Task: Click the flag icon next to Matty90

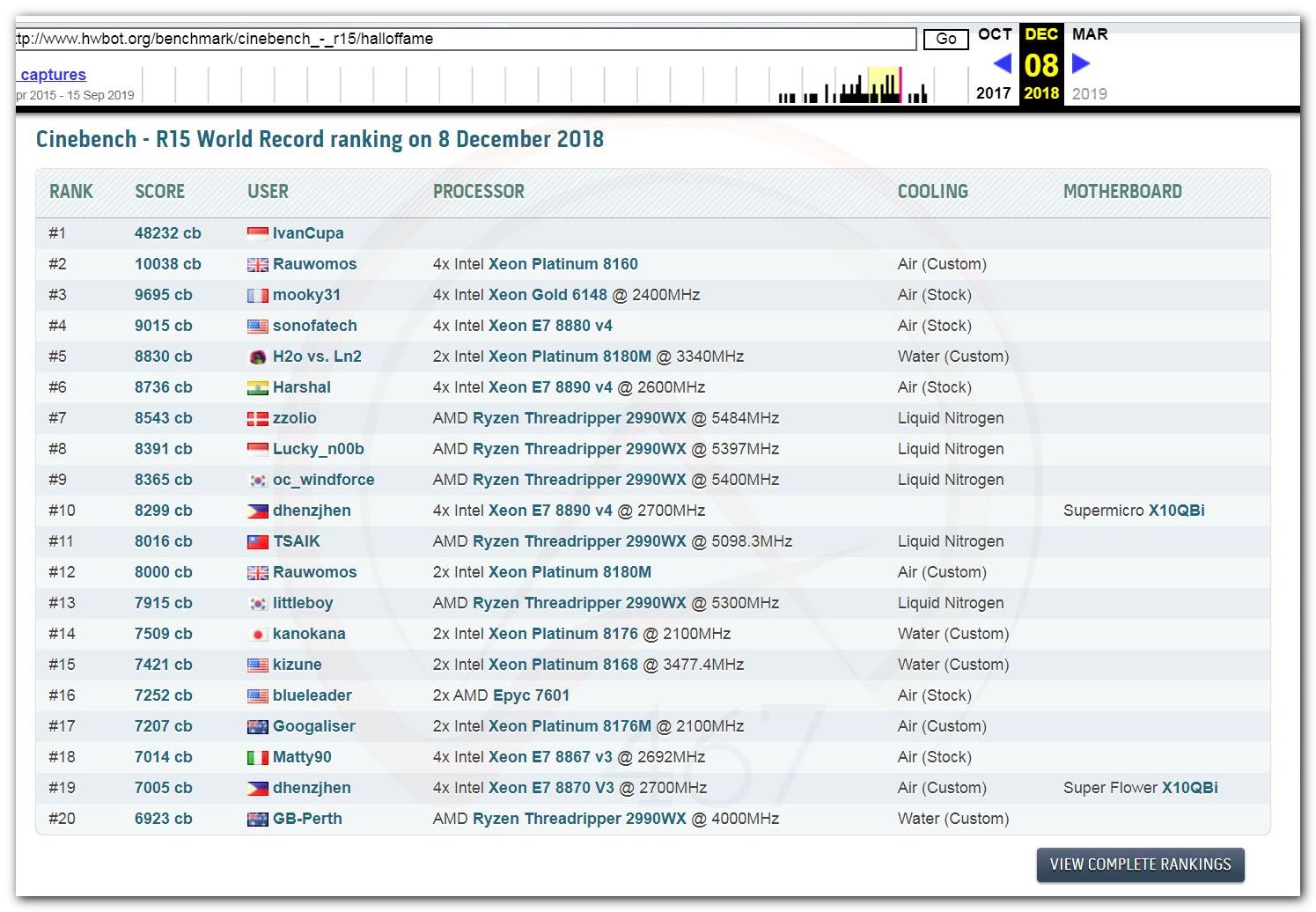Action: coord(257,757)
